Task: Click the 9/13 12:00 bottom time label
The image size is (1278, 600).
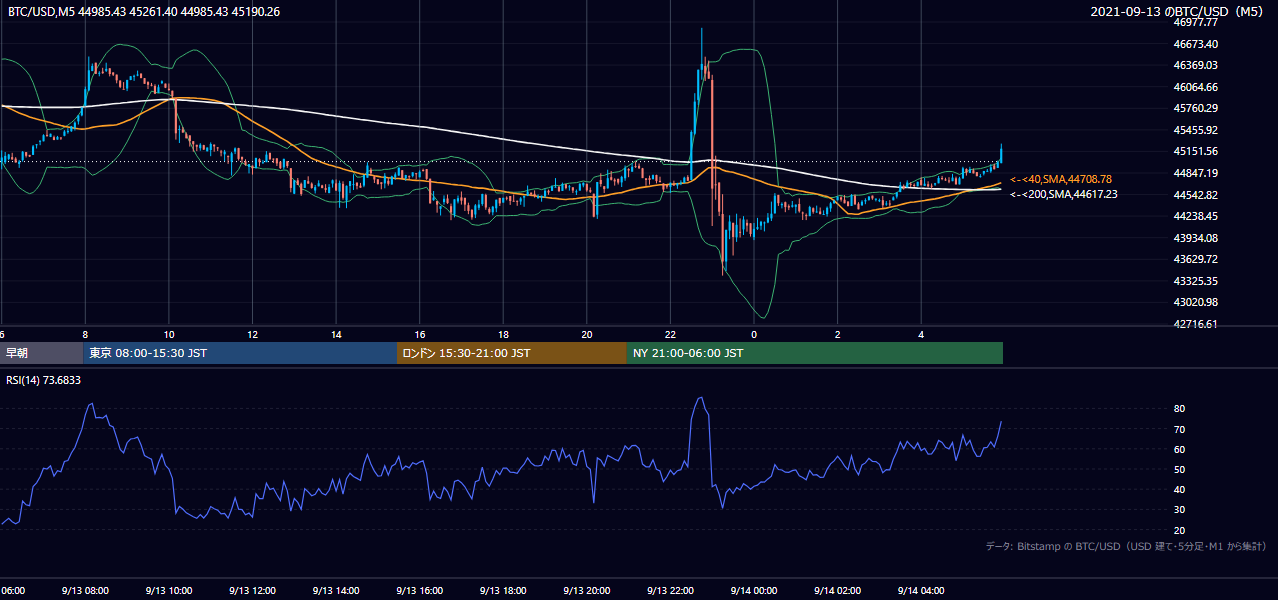Action: (252, 591)
